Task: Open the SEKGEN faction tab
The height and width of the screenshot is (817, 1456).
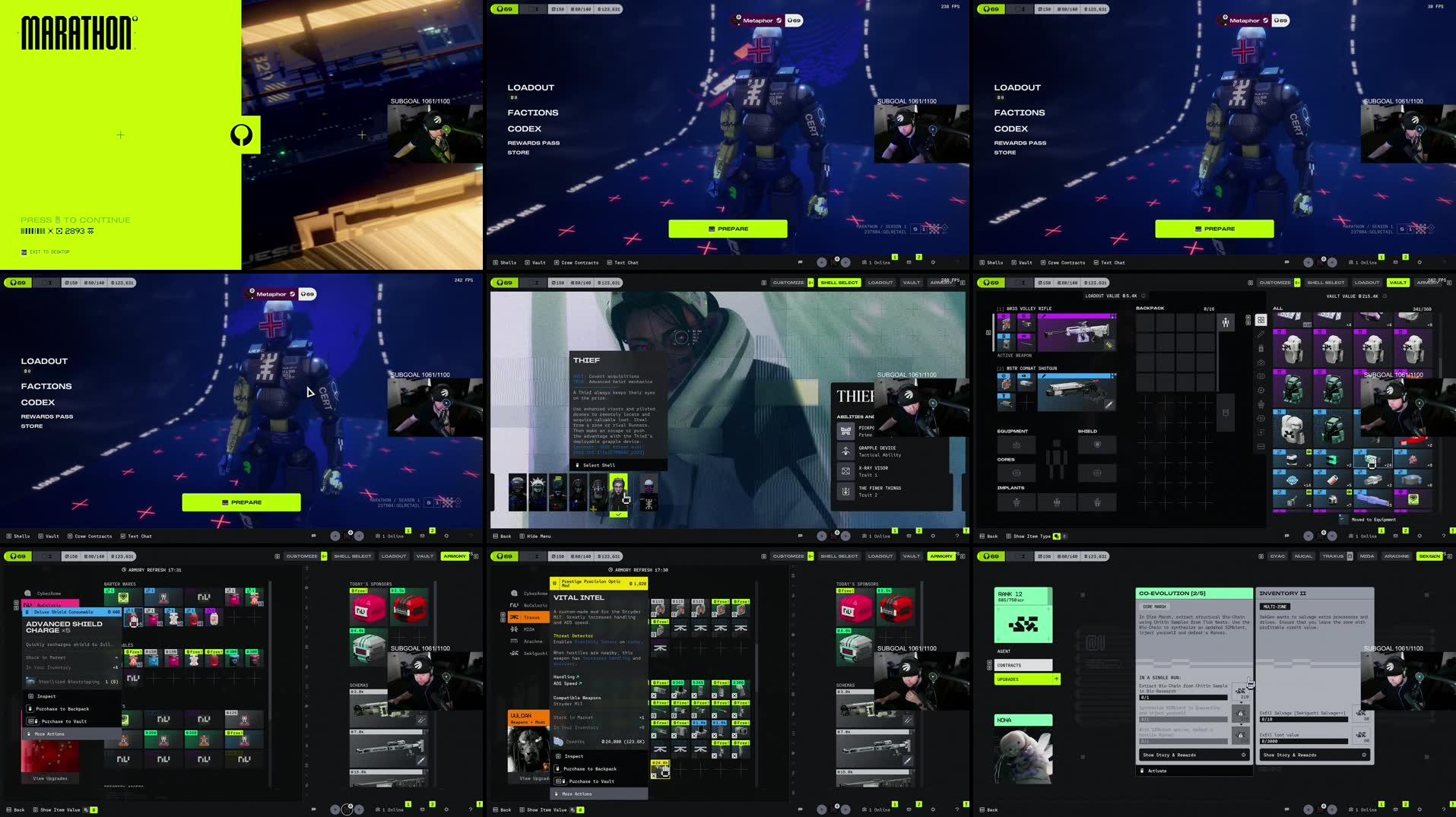Action: click(1429, 556)
